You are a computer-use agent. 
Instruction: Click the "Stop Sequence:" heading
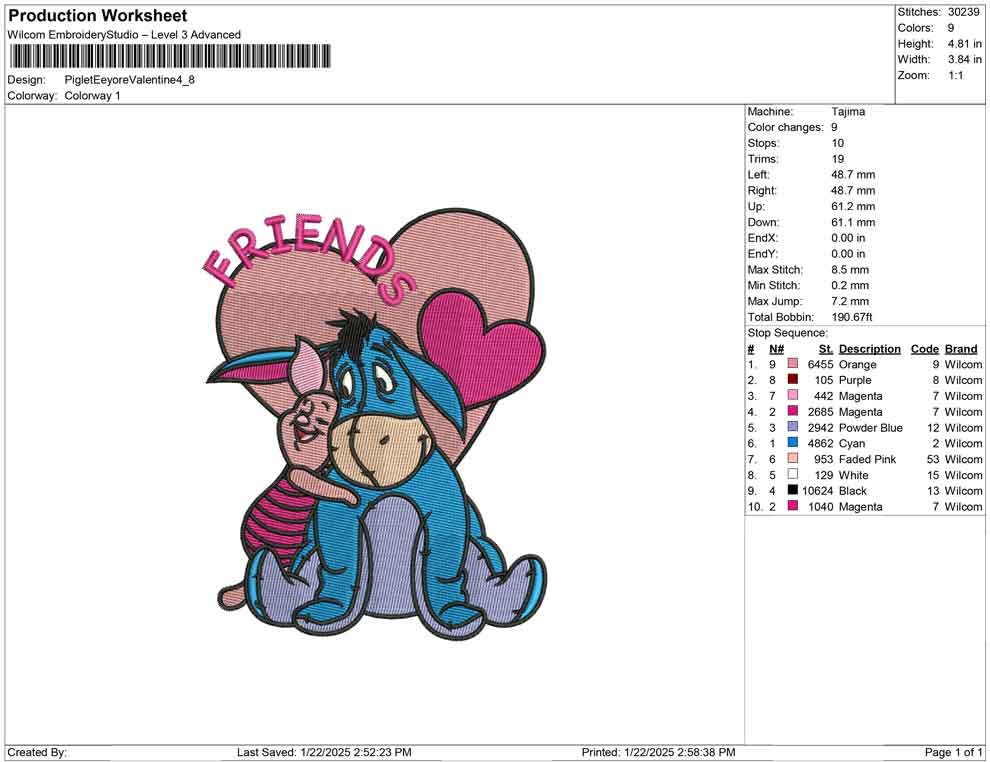coord(787,333)
